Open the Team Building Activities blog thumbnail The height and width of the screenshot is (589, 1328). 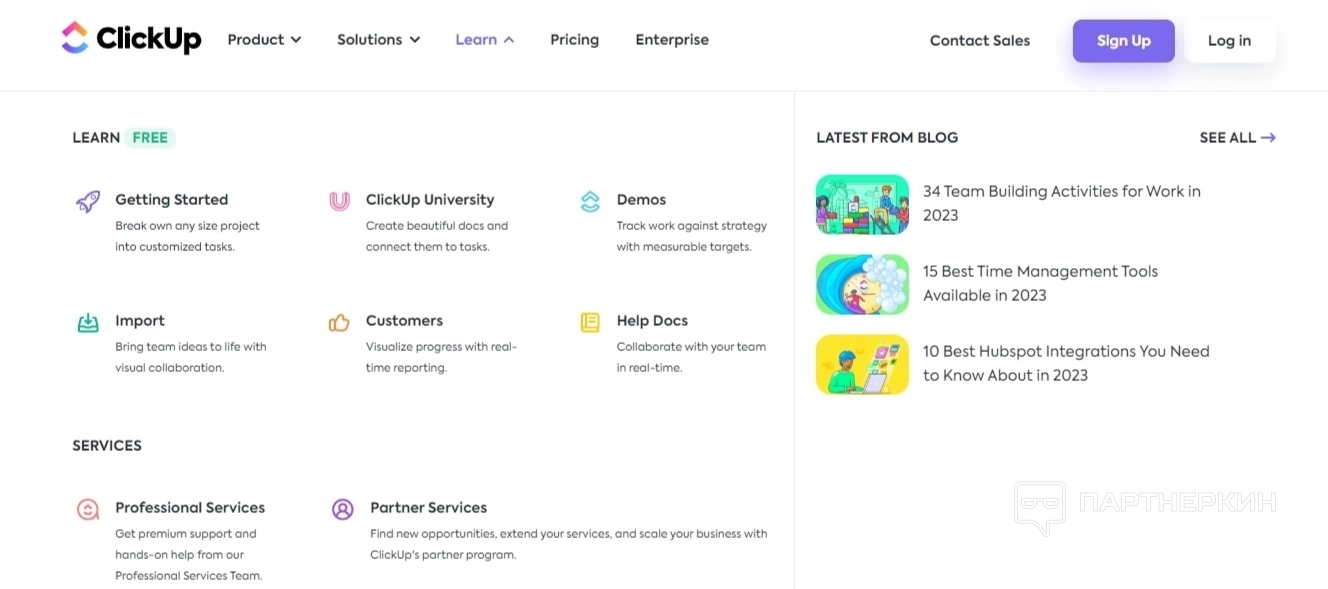coord(862,204)
